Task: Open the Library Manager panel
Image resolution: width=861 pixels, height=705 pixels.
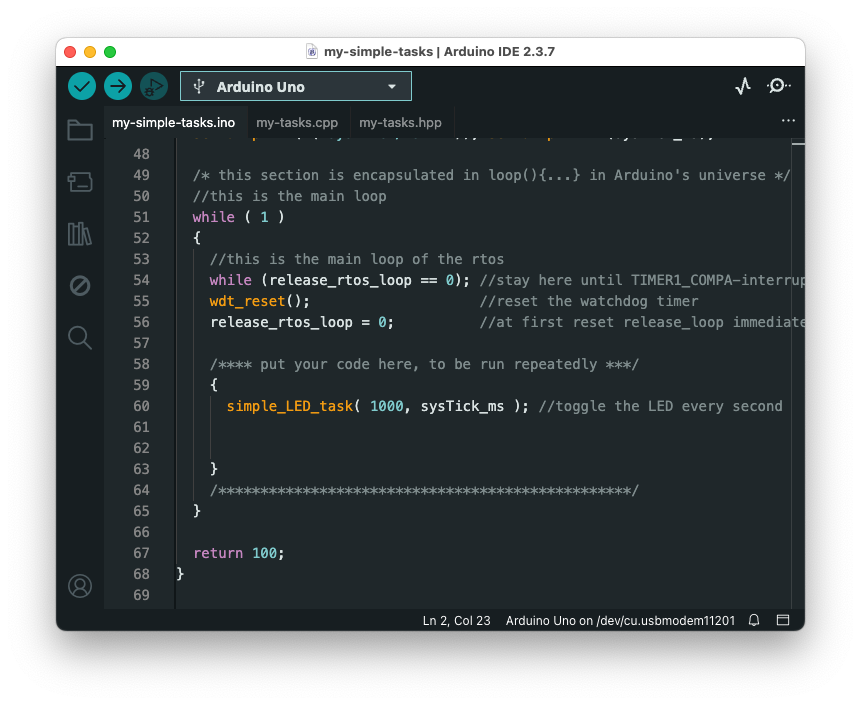Action: (x=80, y=234)
